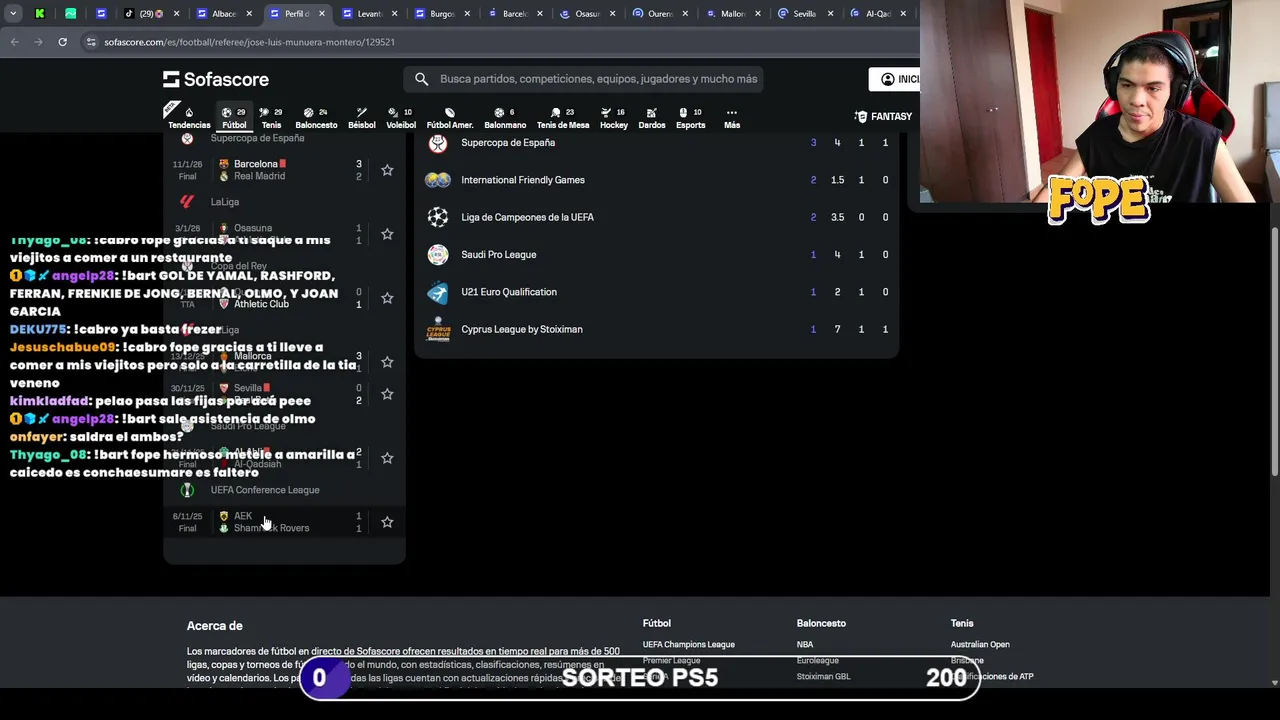Select the Saudi Pro League table row
Viewport: 1280px width, 720px height.
(656, 254)
